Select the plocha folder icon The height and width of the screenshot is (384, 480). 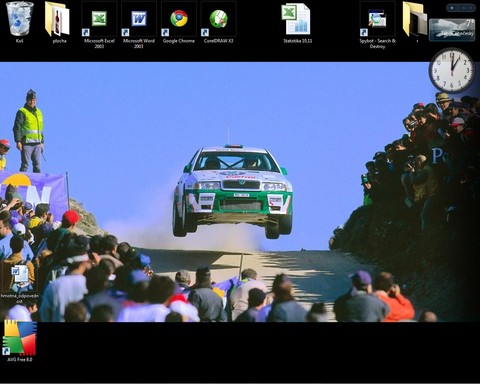(57, 18)
